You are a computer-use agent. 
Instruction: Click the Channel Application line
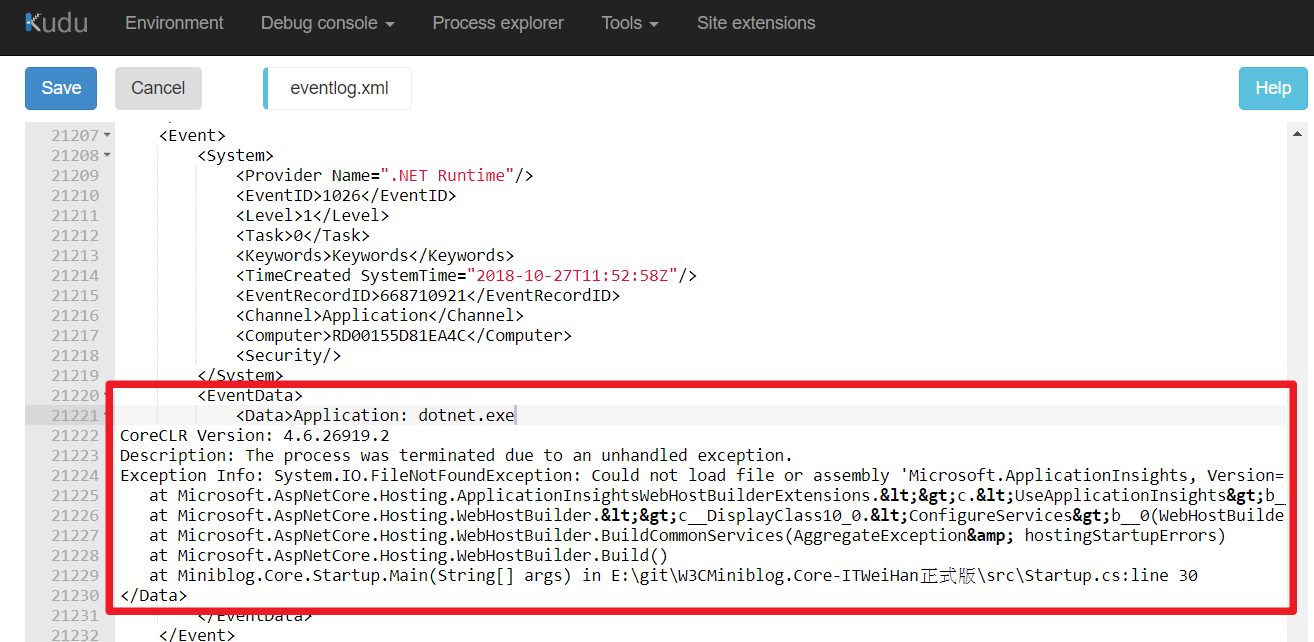(x=380, y=316)
